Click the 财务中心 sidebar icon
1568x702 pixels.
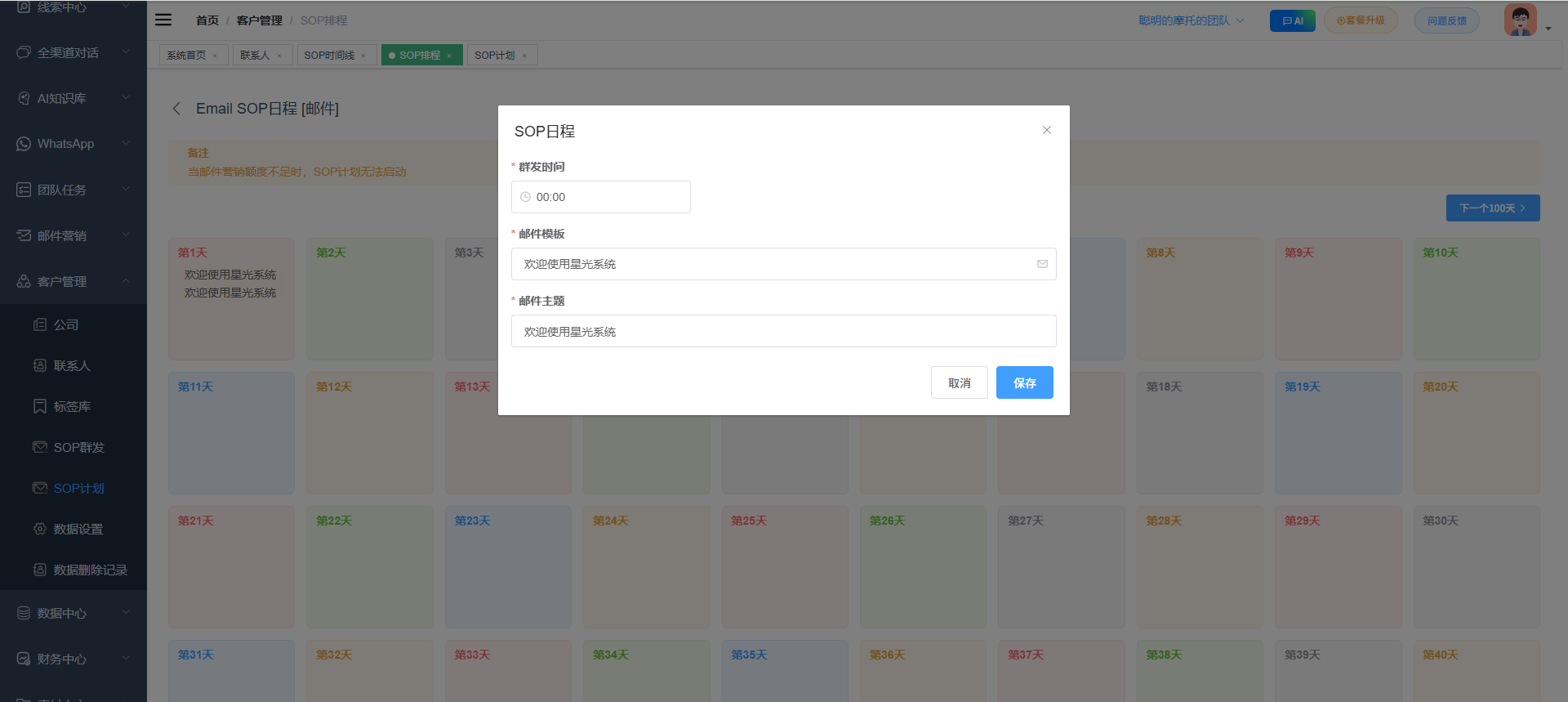click(24, 659)
